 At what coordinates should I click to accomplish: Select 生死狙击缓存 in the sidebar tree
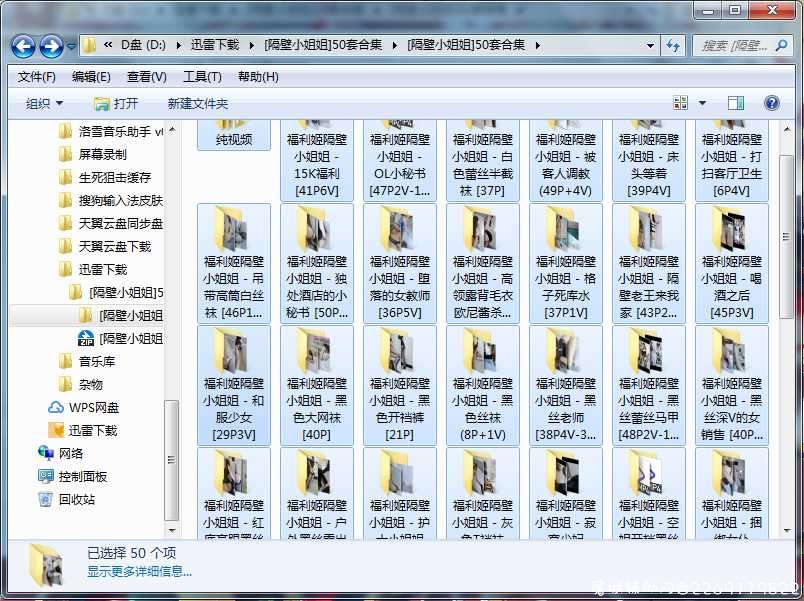[x=105, y=178]
